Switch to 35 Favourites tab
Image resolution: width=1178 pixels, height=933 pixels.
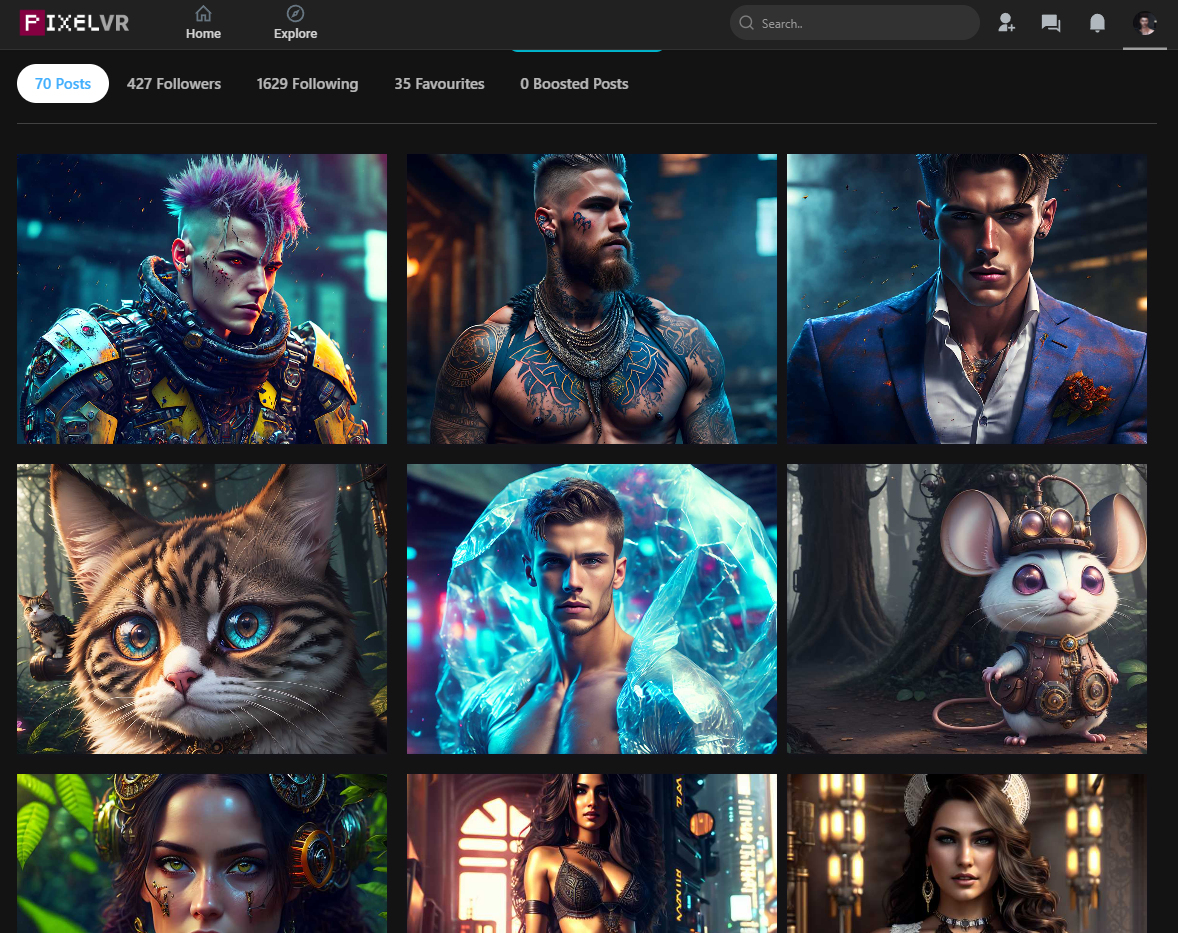439,83
